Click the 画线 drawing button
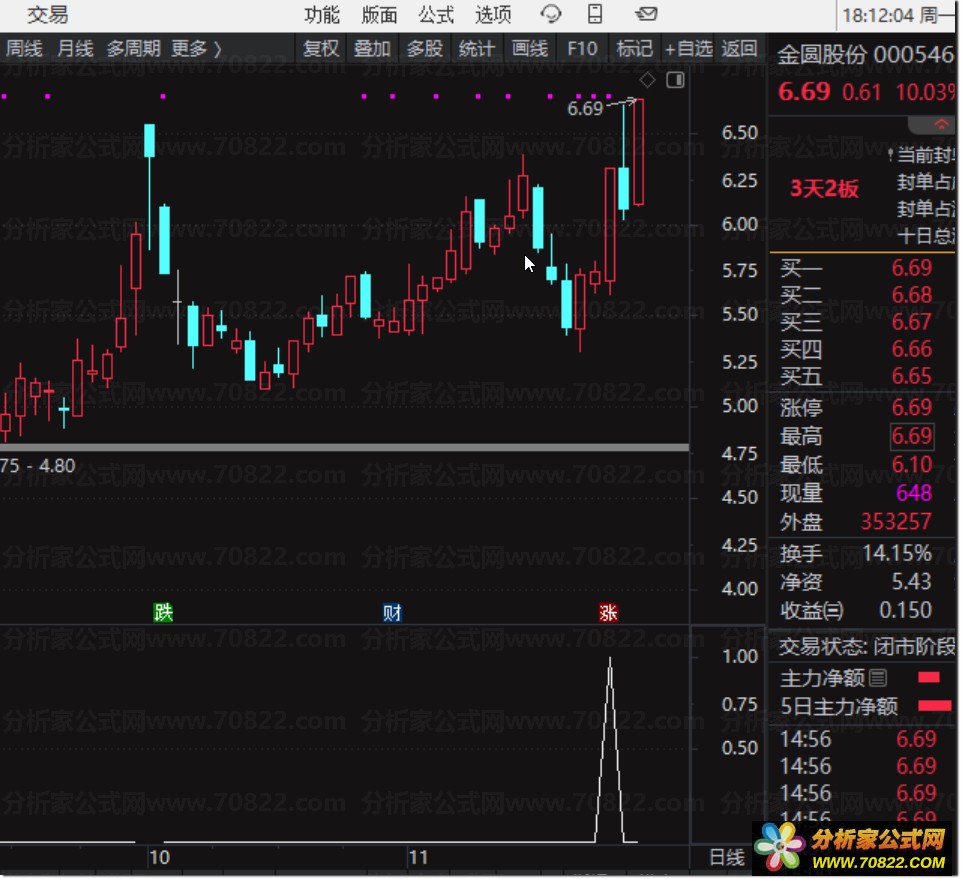Viewport: 962px width, 879px height. (529, 48)
